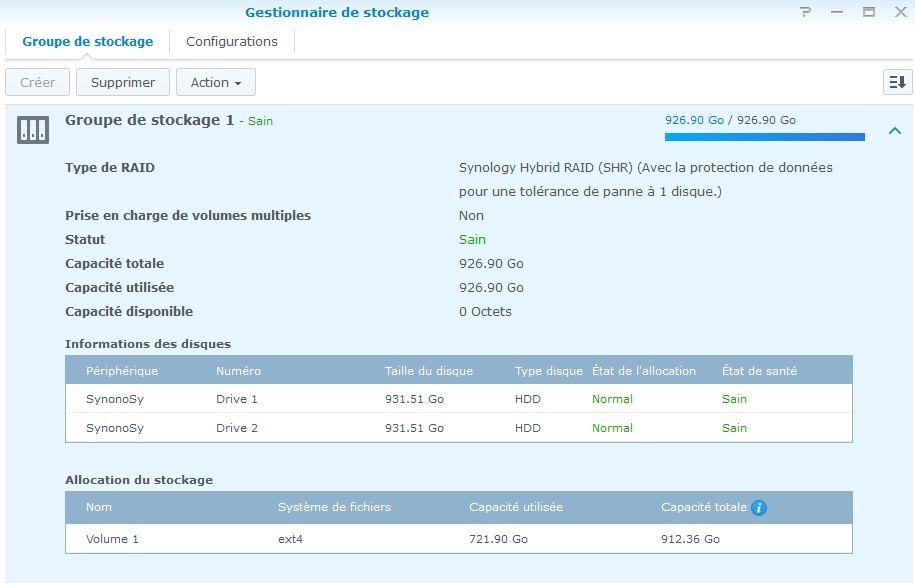
Task: Click the sort order icon button
Action: [897, 82]
